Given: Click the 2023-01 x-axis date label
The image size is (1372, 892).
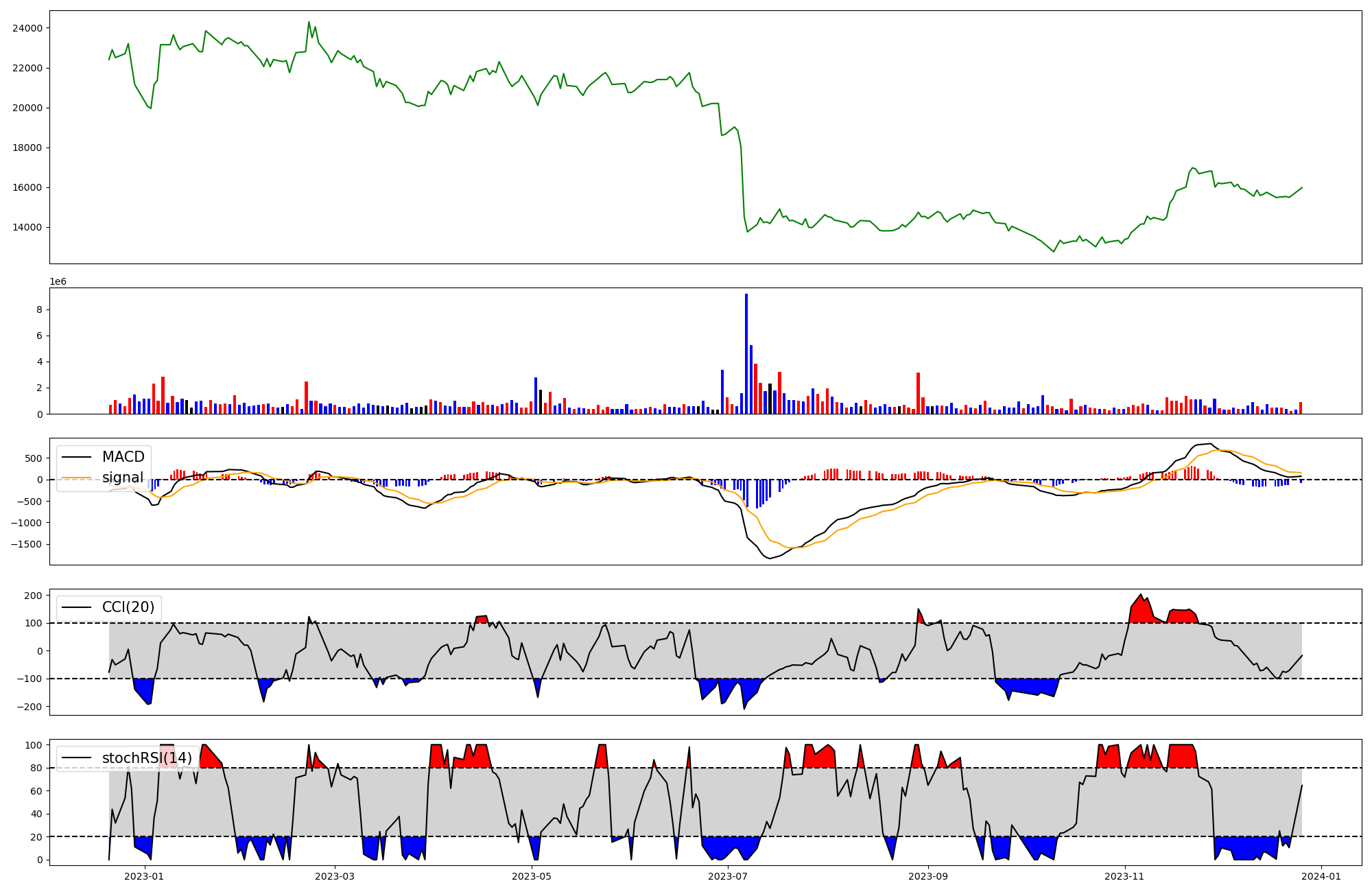Looking at the screenshot, I should coord(144,876).
